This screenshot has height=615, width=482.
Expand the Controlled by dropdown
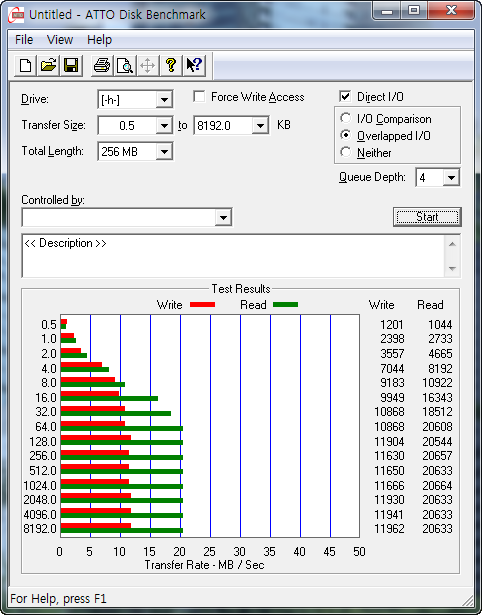(x=223, y=217)
